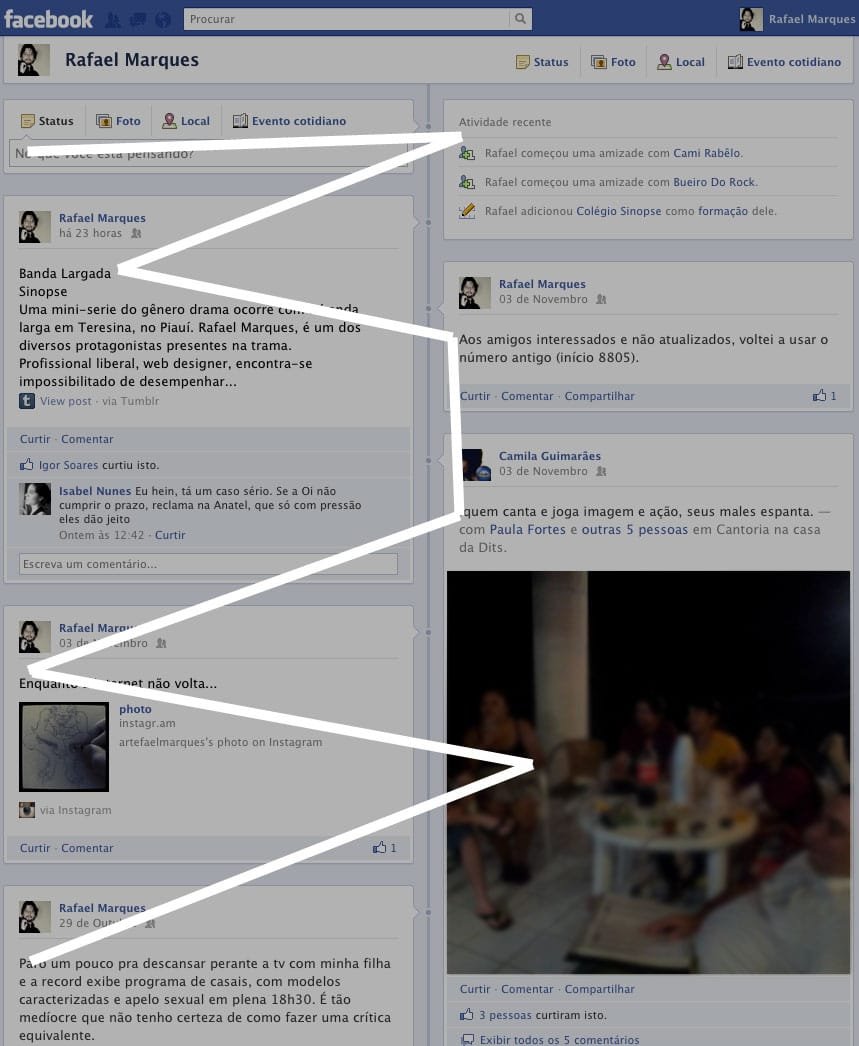Click Compartilhar on the 8805 number post
Screen dimensions: 859x1046
pyautogui.click(x=599, y=396)
